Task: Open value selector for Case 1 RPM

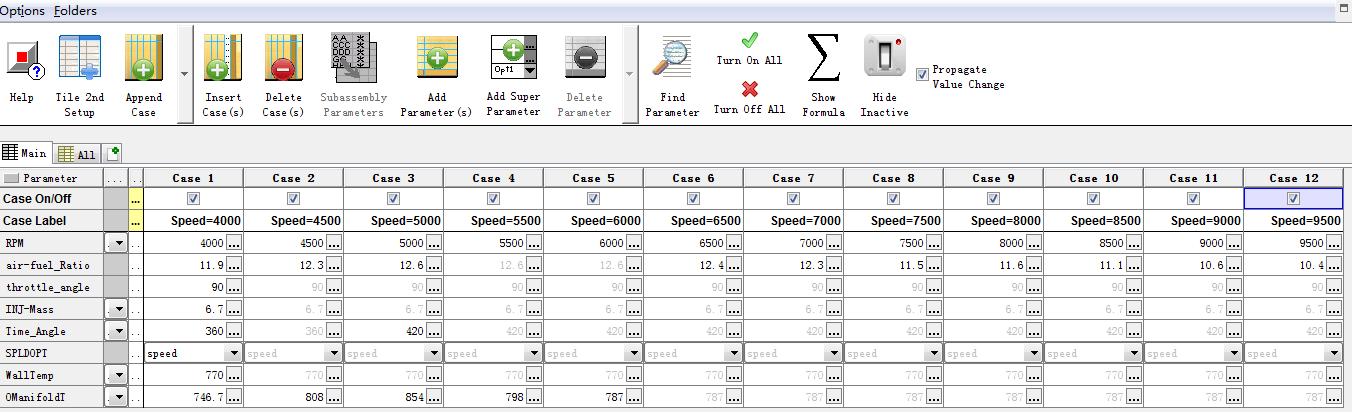Action: coord(233,243)
